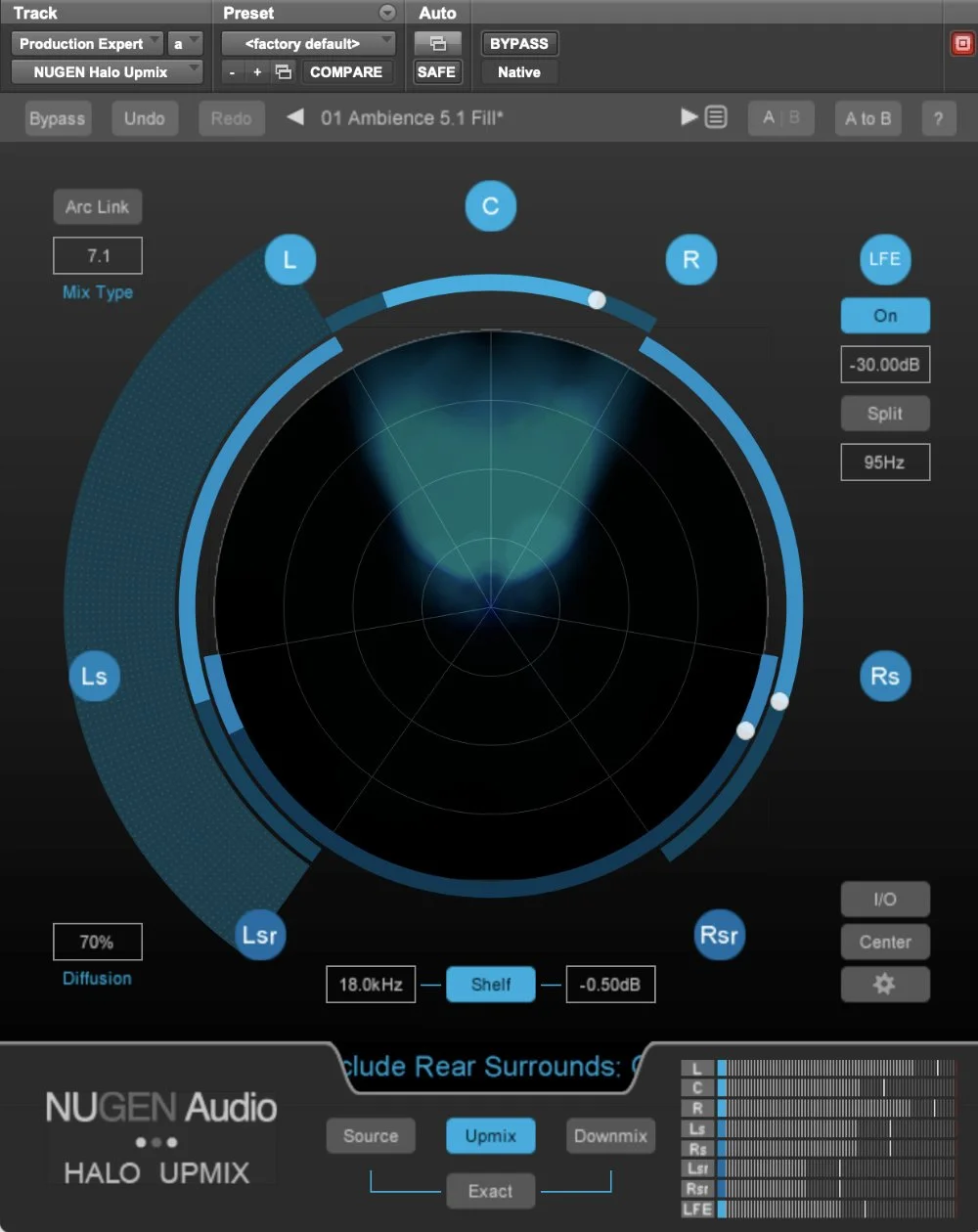Open the preset list icon
The width and height of the screenshot is (978, 1232).
coord(716,117)
